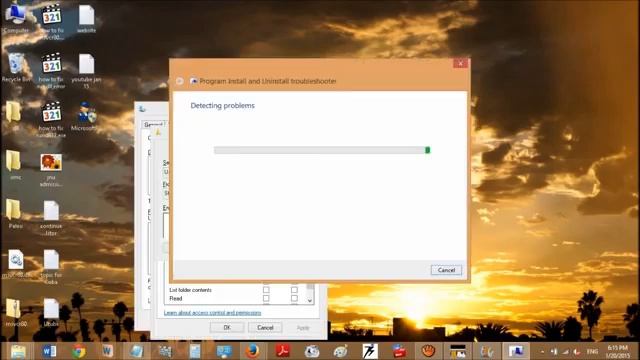Show hidden system tray icons arrow
The image size is (640, 360).
point(542,351)
